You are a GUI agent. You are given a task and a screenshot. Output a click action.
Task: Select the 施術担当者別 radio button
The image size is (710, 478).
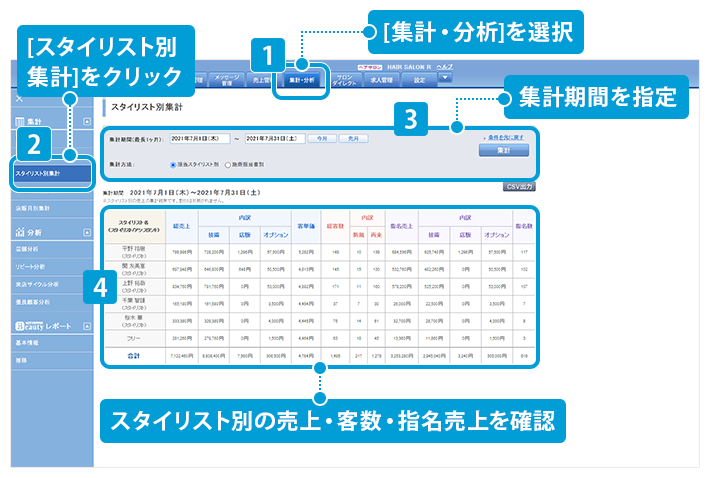228,164
